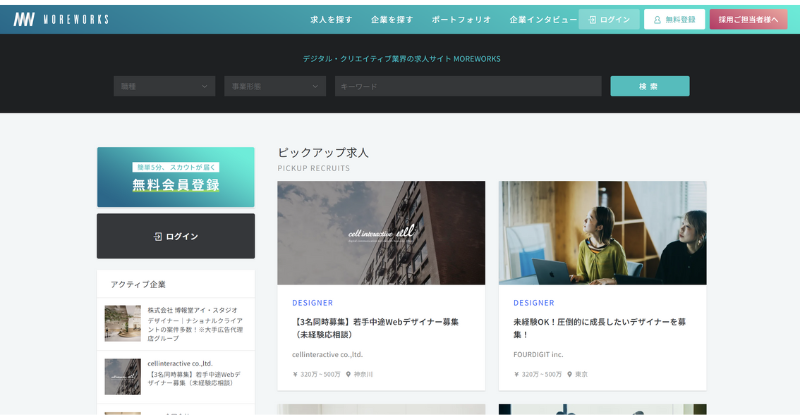Go to the ポートフォリオ navigation item
Image resolution: width=800 pixels, height=420 pixels.
461,19
